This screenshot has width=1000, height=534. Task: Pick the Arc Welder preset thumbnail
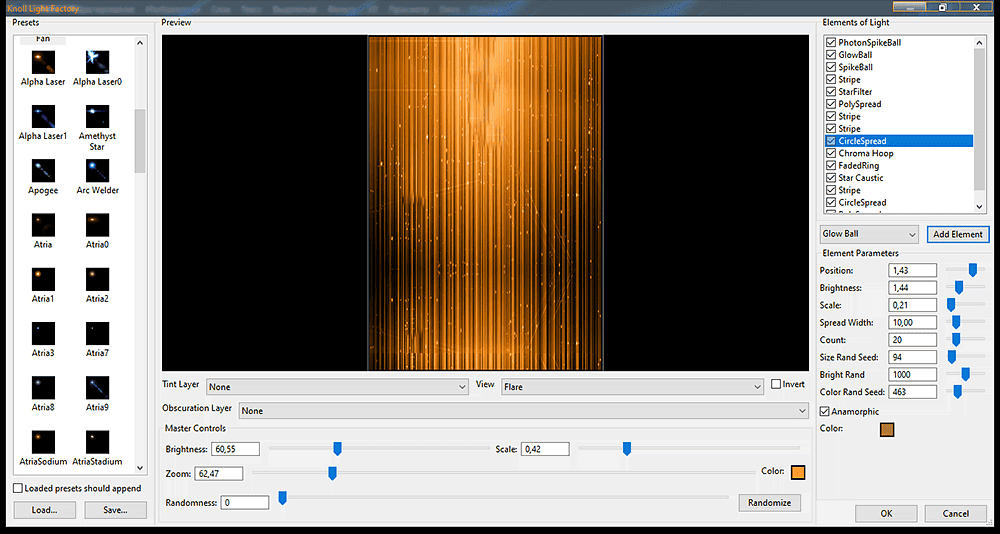97,171
